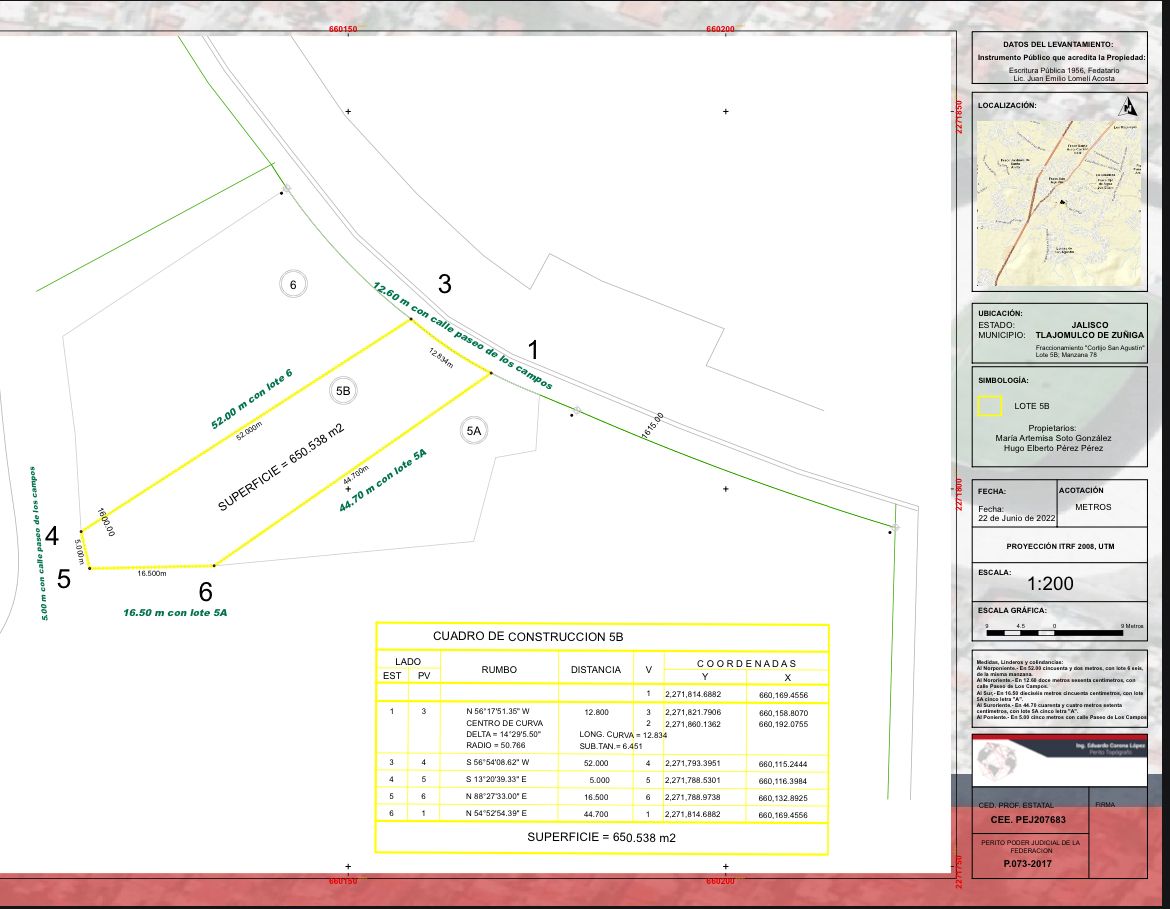This screenshot has height=909, width=1170.
Task: Click vertex label 6 on the south boundary
Action: 206,590
